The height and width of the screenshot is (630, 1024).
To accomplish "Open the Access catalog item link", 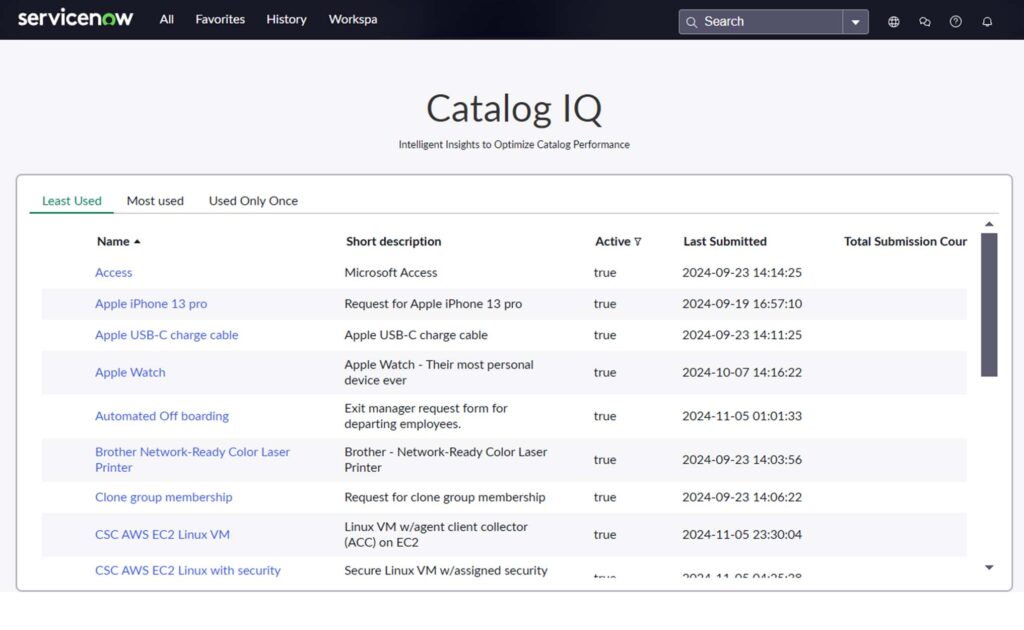I will click(114, 272).
